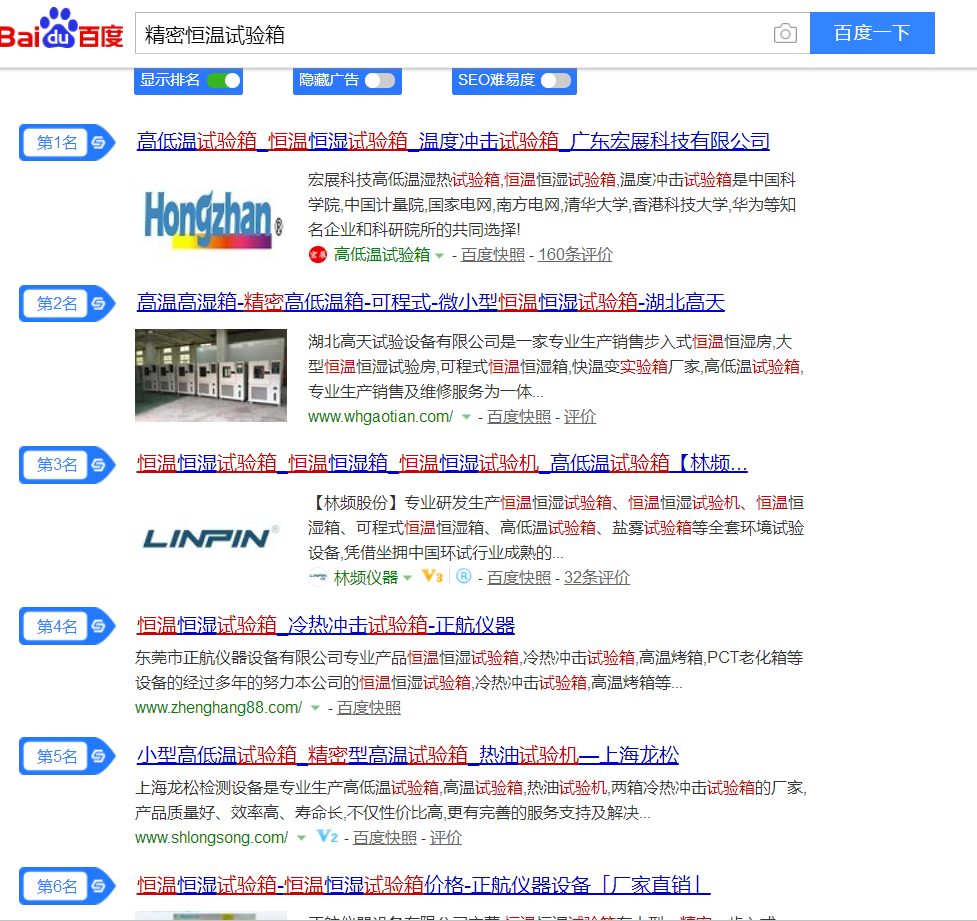Toggle the SEO难易度 switch
The height and width of the screenshot is (921, 977).
click(556, 80)
